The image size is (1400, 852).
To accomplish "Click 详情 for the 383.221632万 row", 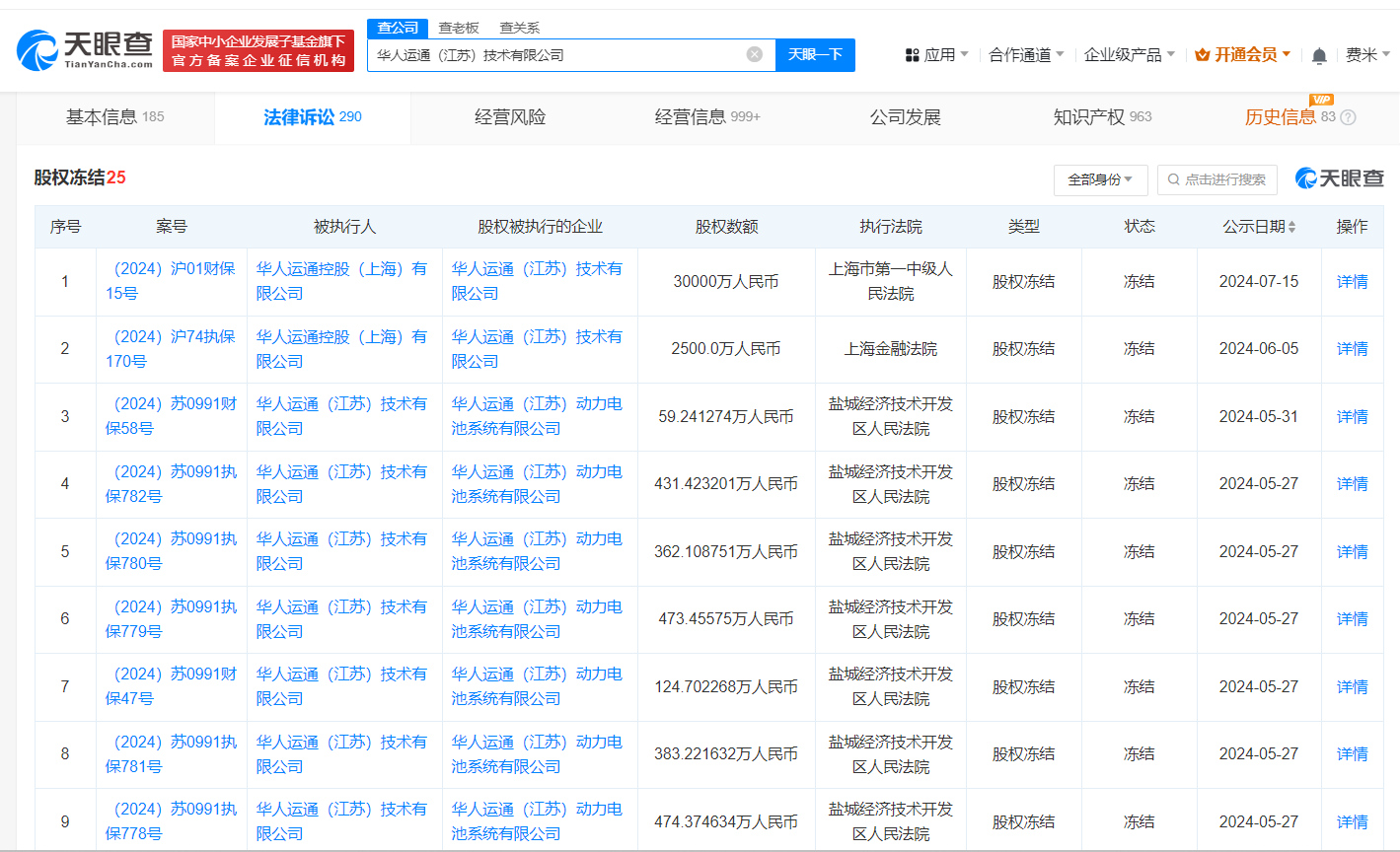I will (1352, 754).
